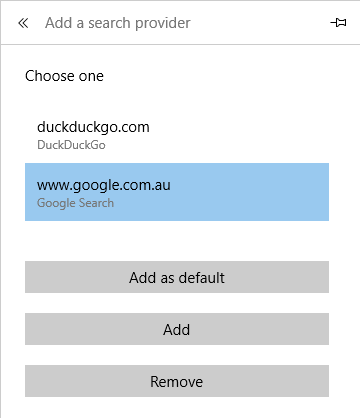Click the 'Add a search provider' heading
Image resolution: width=360 pixels, height=418 pixels.
[118, 23]
